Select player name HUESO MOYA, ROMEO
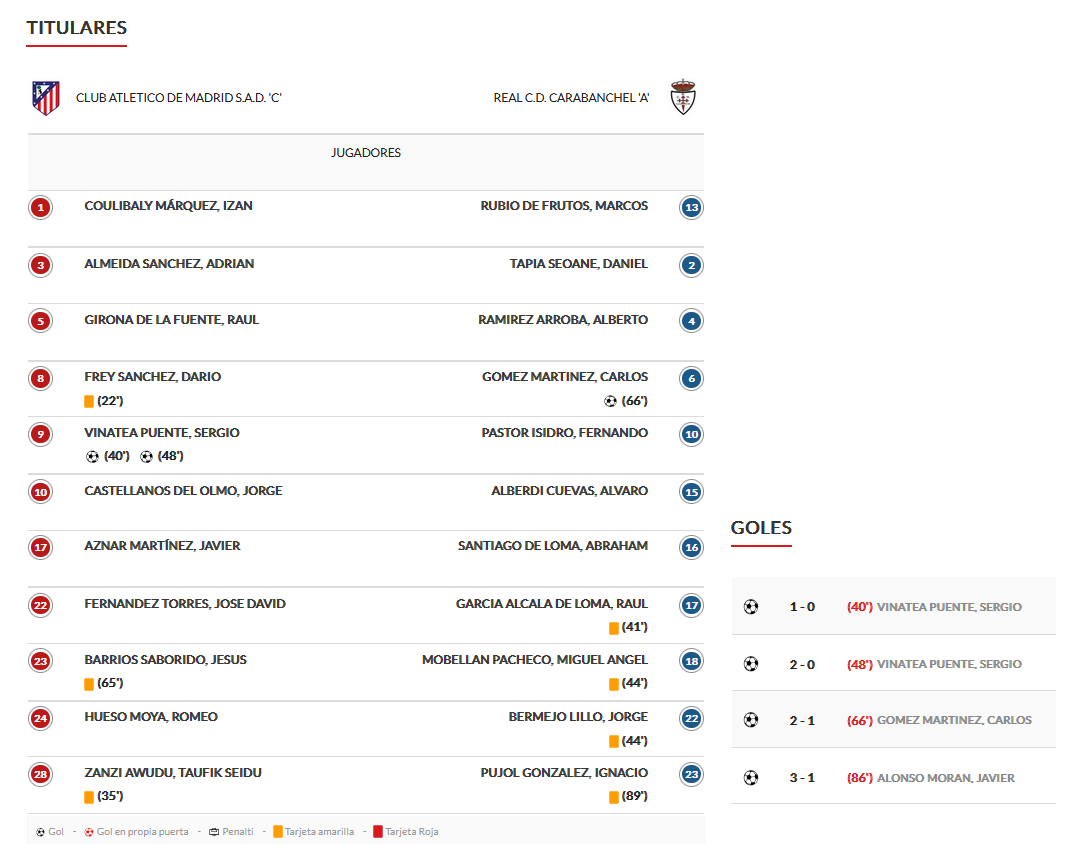 point(151,717)
